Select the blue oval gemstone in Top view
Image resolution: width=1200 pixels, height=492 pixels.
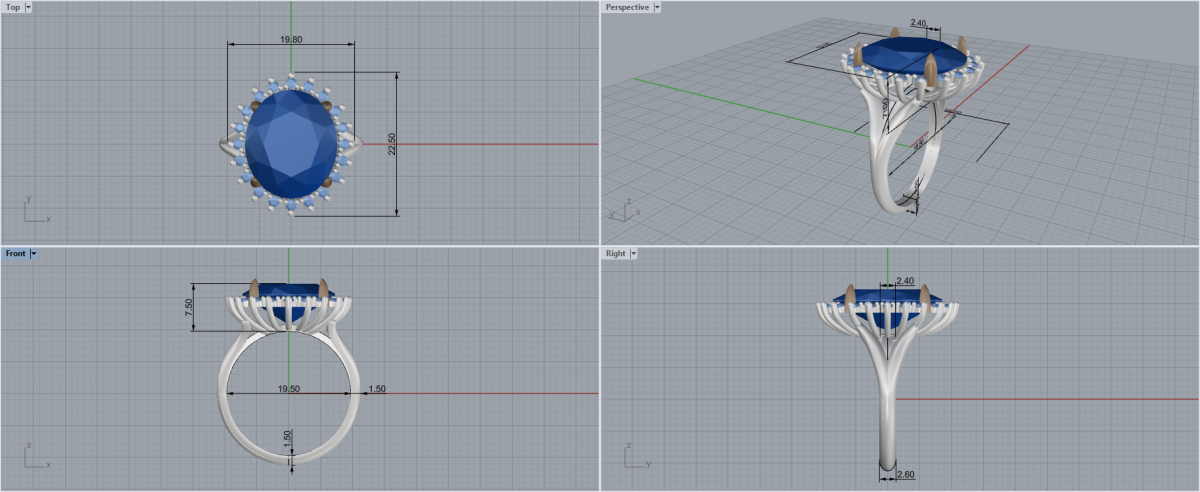(x=289, y=143)
